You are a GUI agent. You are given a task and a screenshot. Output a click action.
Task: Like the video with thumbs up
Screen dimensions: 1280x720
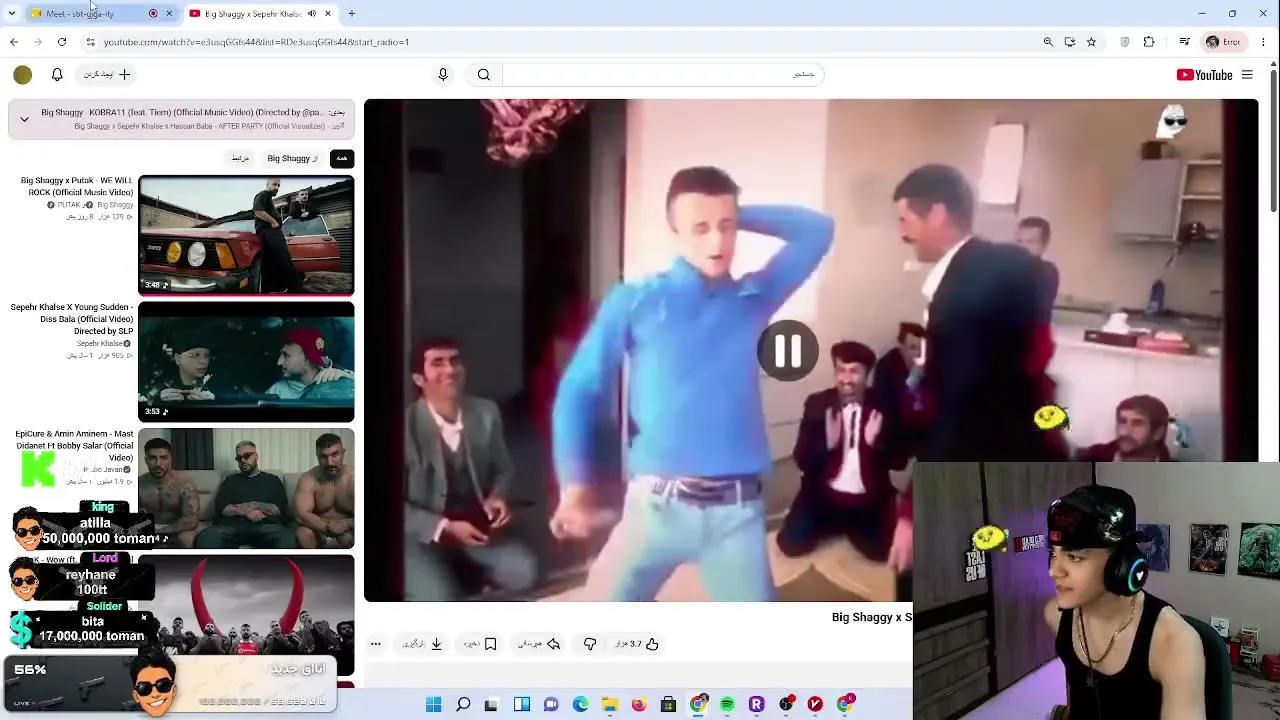637,644
